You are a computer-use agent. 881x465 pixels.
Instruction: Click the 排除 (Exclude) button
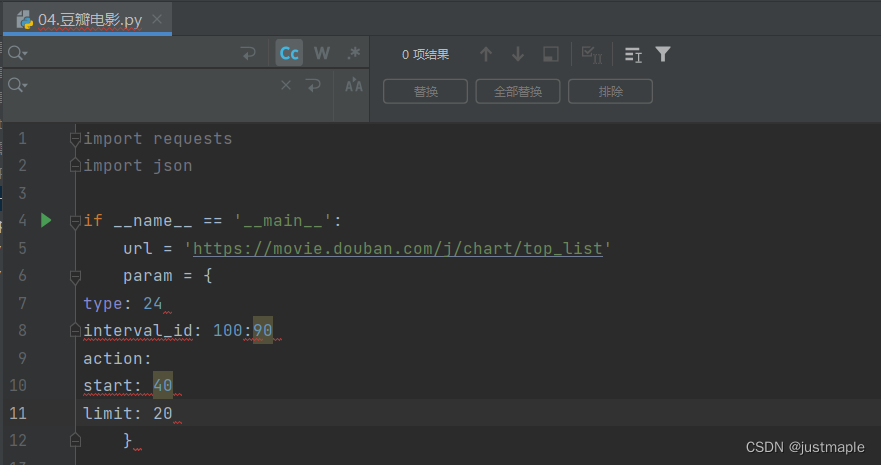click(610, 92)
